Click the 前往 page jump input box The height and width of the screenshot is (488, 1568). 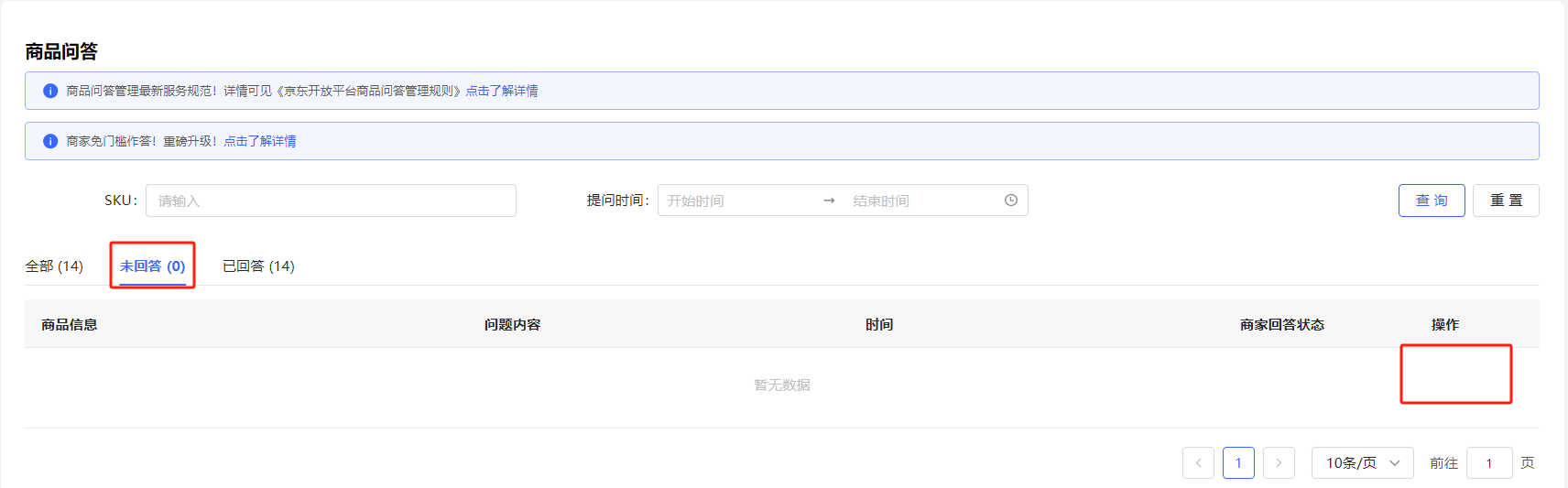pyautogui.click(x=1488, y=463)
